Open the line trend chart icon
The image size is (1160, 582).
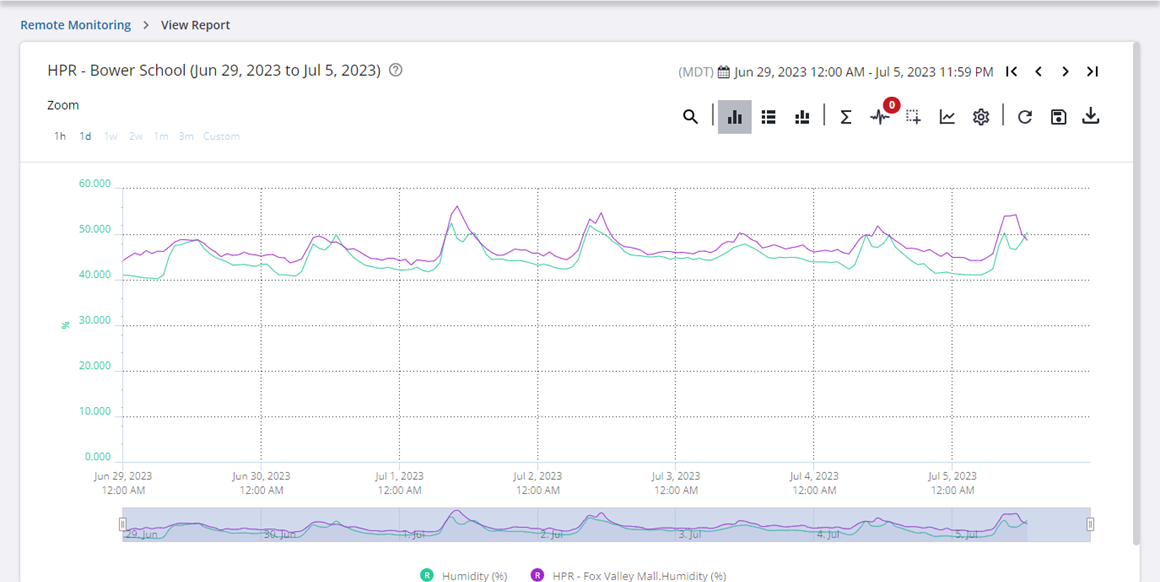tap(947, 117)
